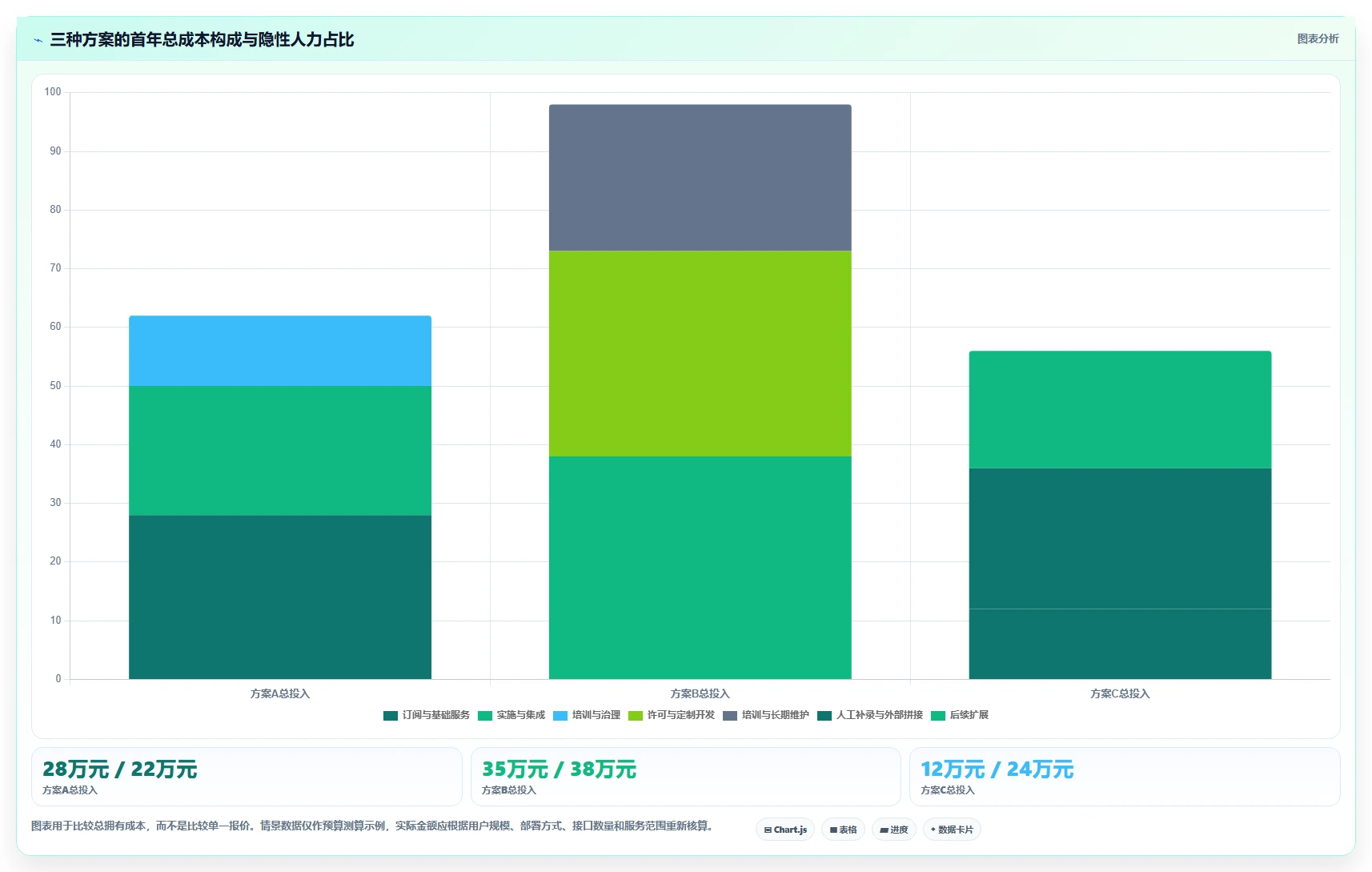Screen dimensions: 1372x872
Task: Toggle the 许可与定制开发 legend item
Action: (672, 715)
